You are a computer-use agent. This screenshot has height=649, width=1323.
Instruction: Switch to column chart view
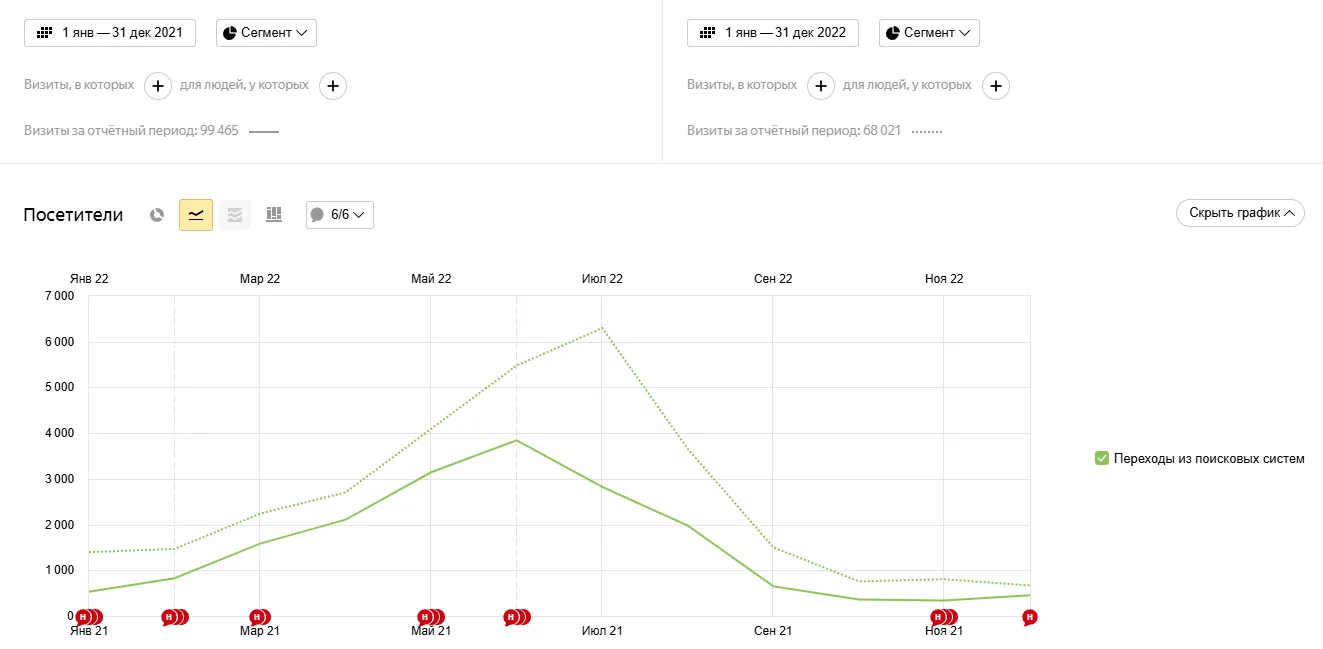tap(274, 215)
